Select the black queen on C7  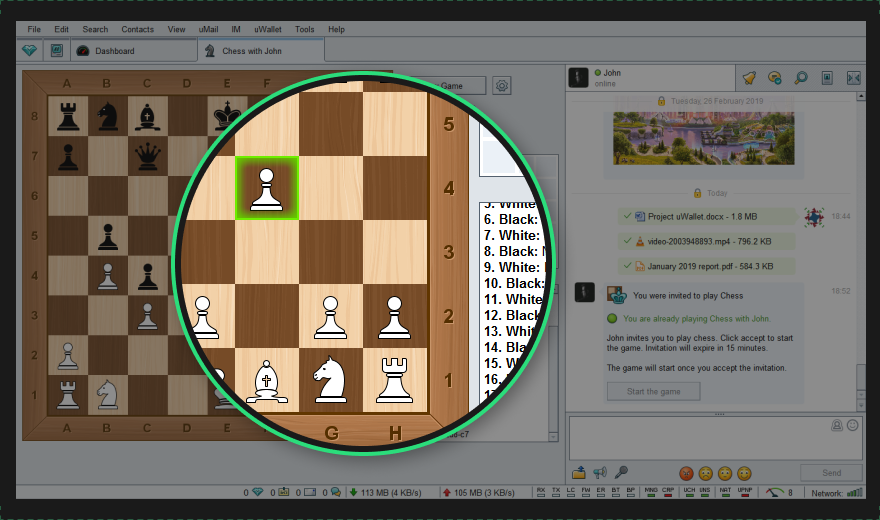148,156
